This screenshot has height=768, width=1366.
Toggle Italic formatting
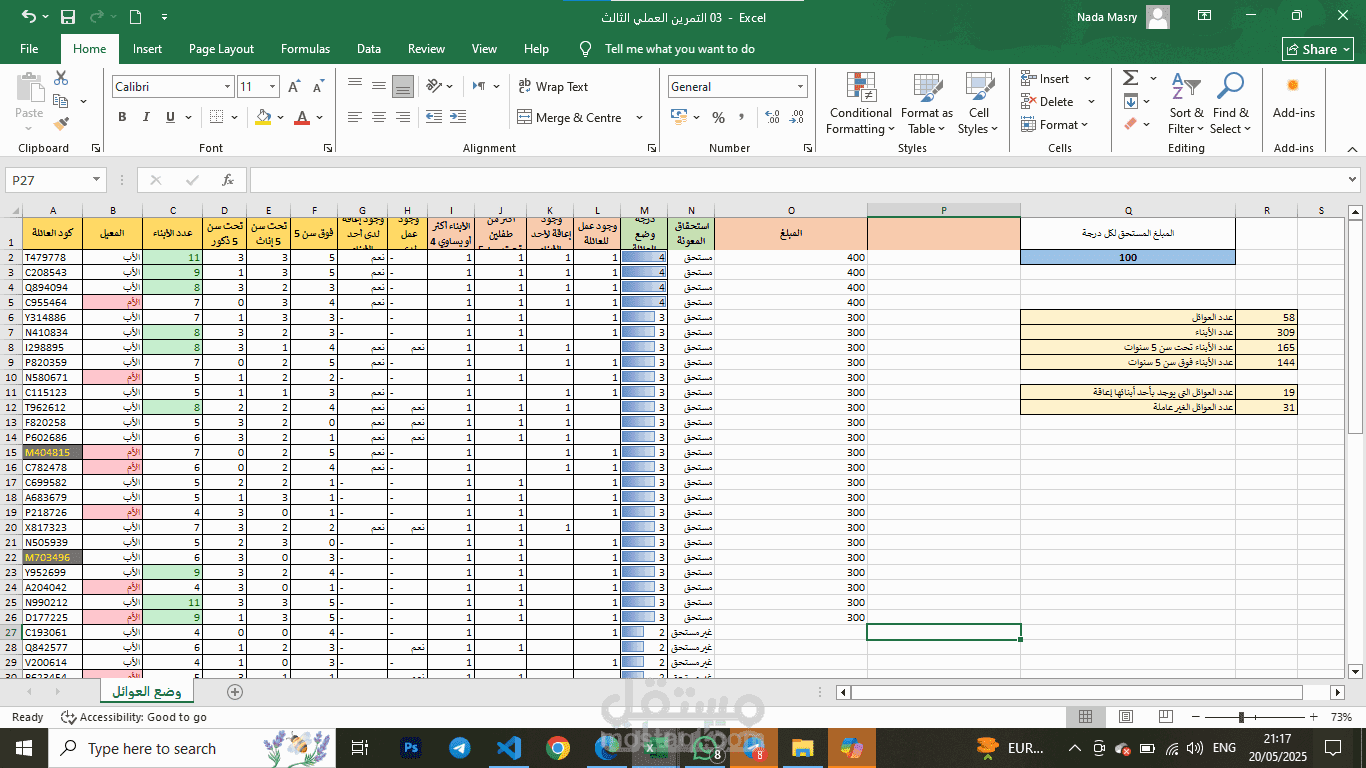[x=145, y=117]
